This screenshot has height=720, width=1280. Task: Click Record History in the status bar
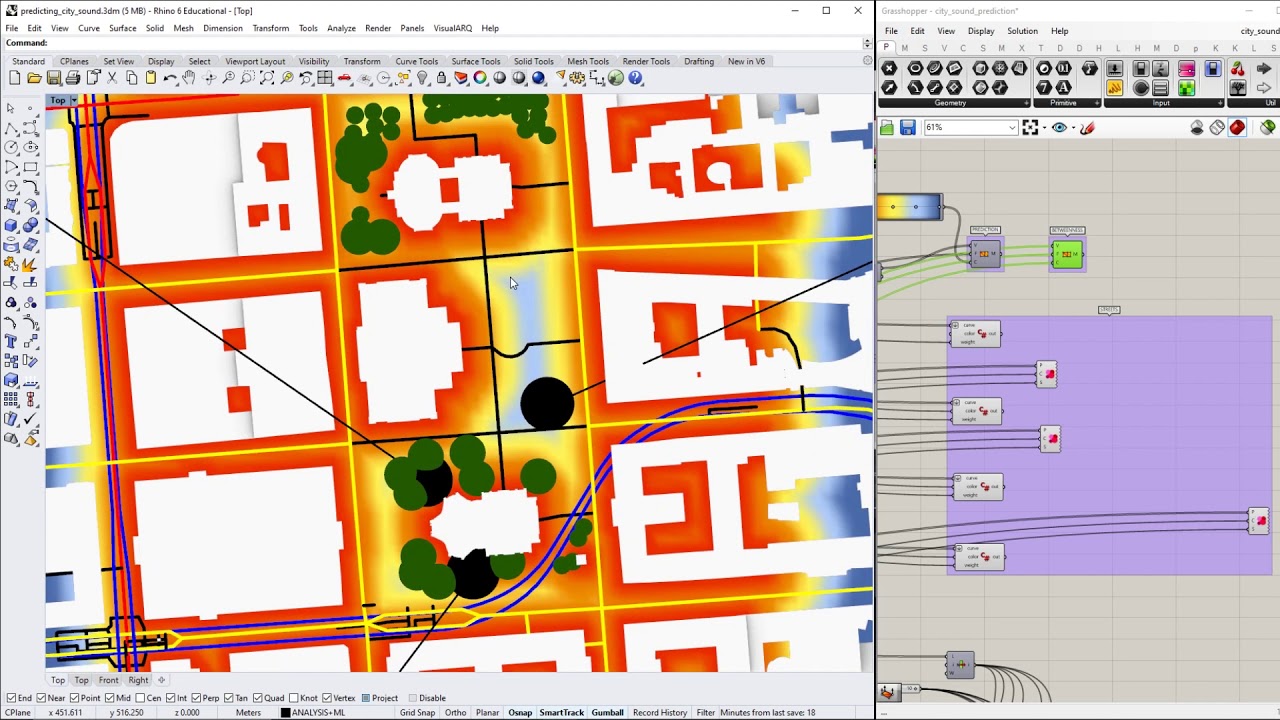(660, 712)
